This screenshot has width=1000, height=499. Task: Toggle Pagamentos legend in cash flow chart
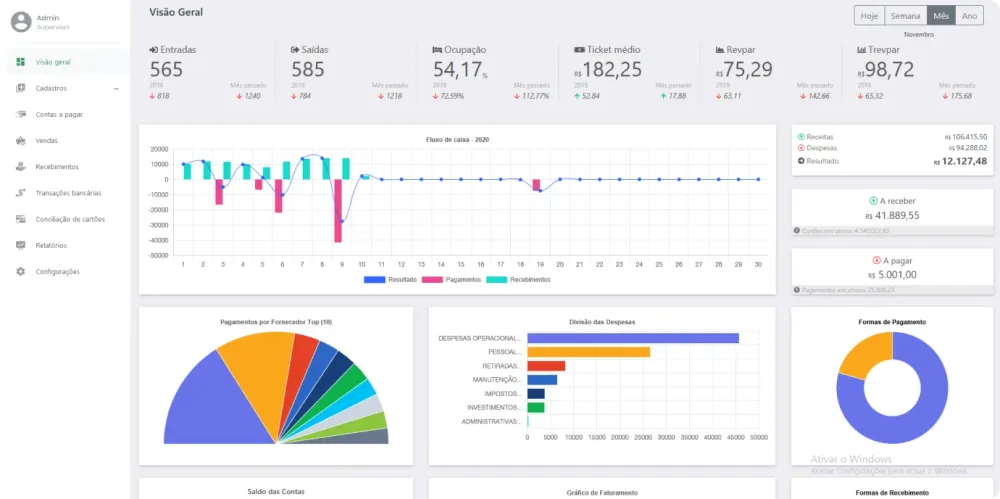pos(450,279)
